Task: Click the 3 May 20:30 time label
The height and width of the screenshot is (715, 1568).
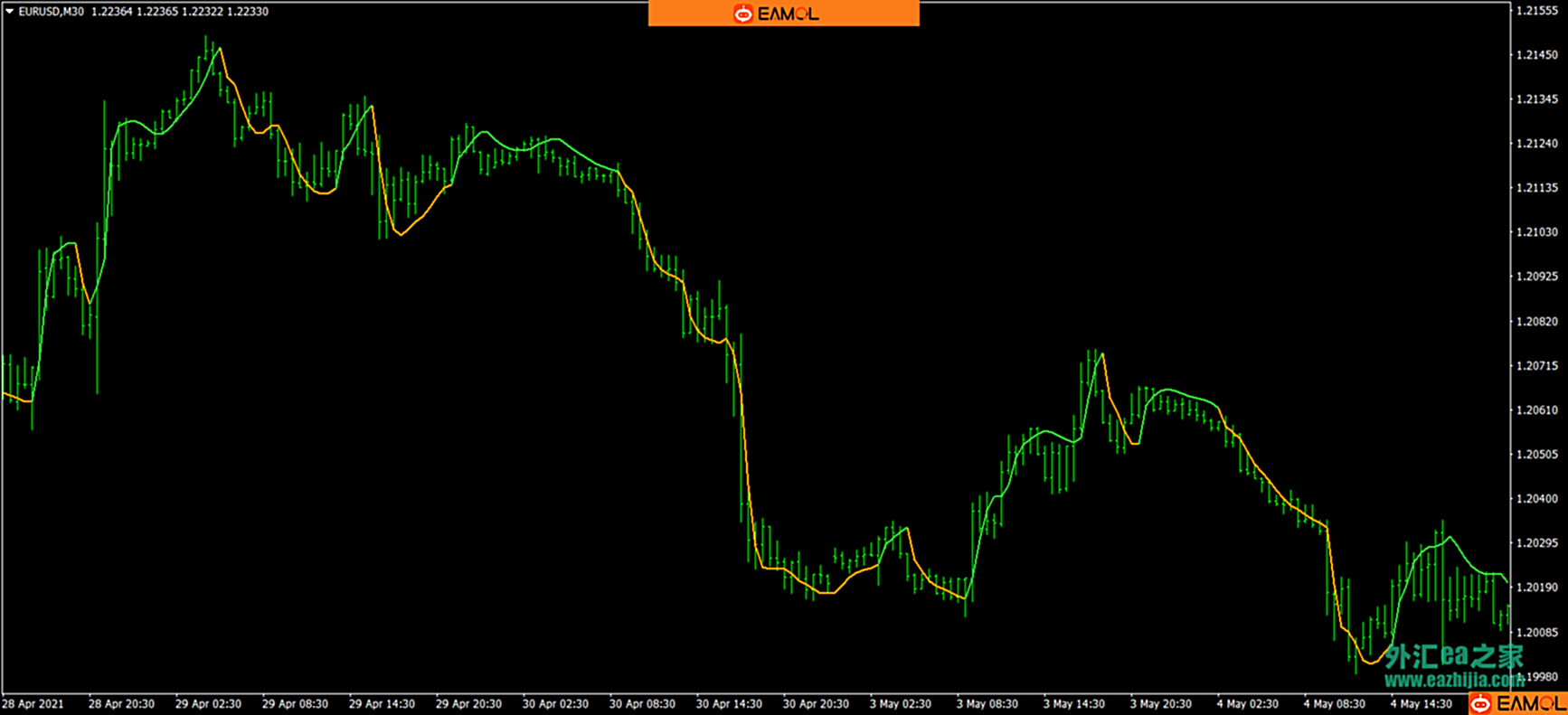Action: coord(1161,703)
